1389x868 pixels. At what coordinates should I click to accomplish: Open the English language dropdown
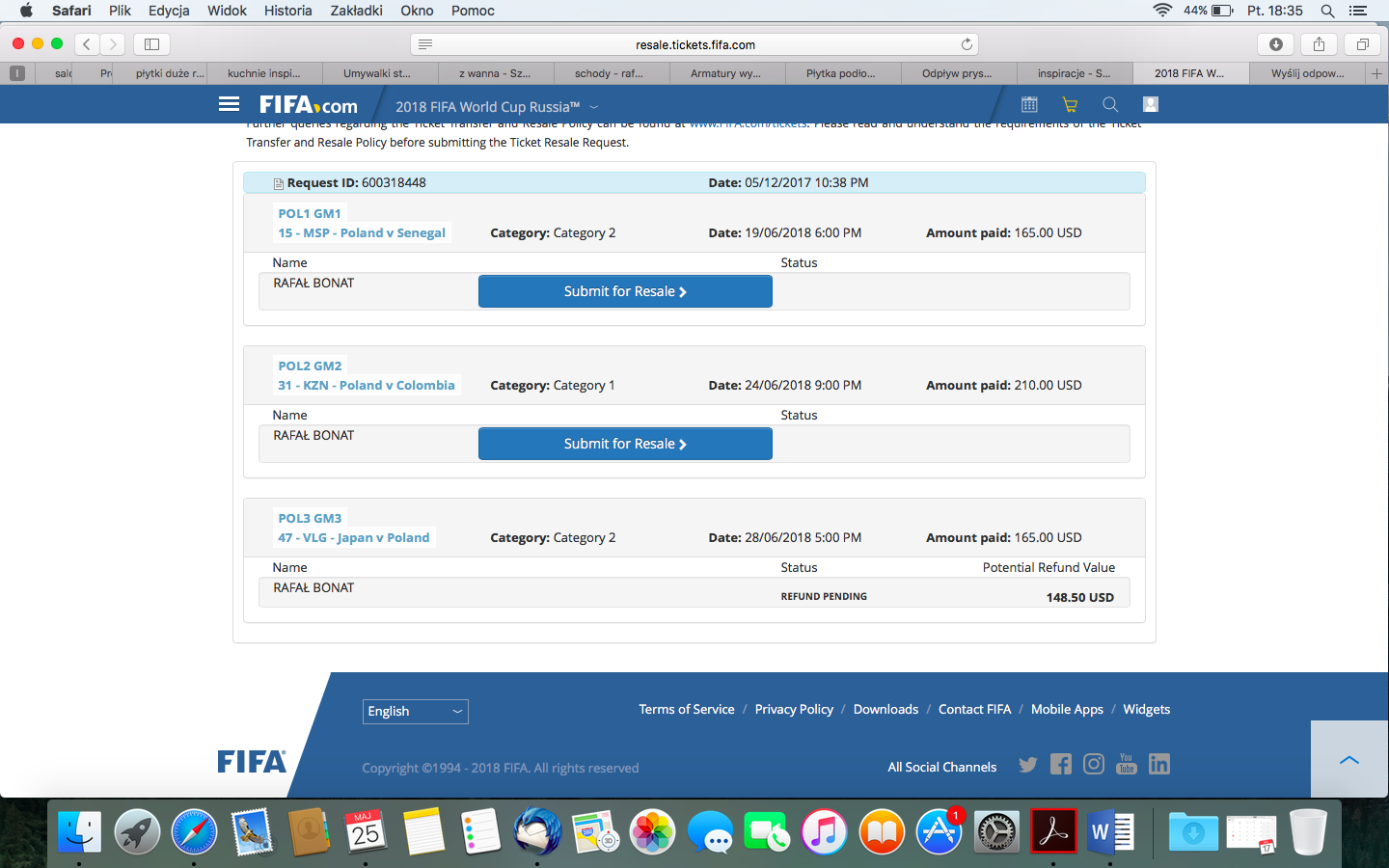416,712
